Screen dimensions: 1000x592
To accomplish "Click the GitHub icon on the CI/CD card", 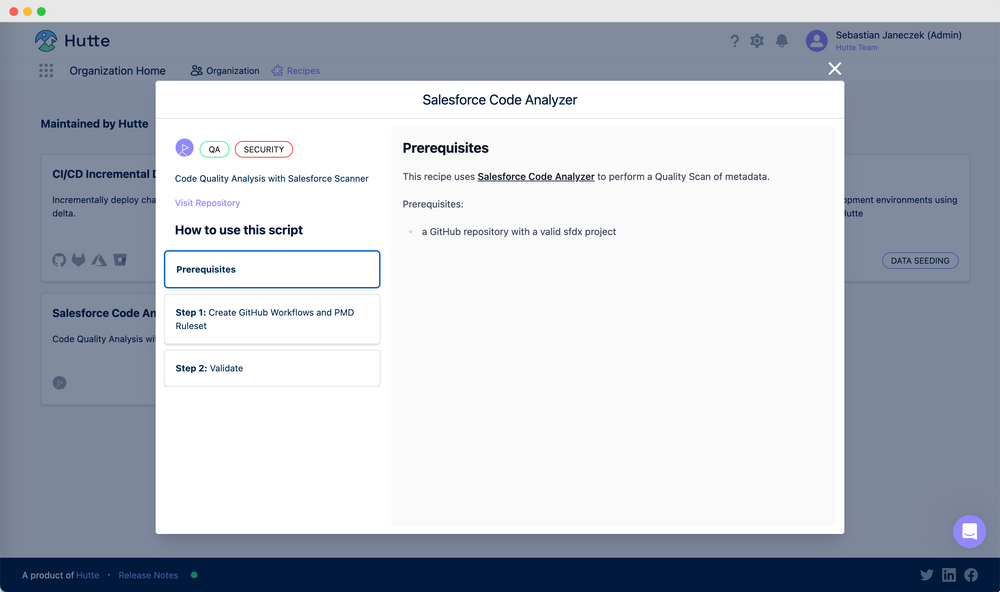I will (x=58, y=260).
